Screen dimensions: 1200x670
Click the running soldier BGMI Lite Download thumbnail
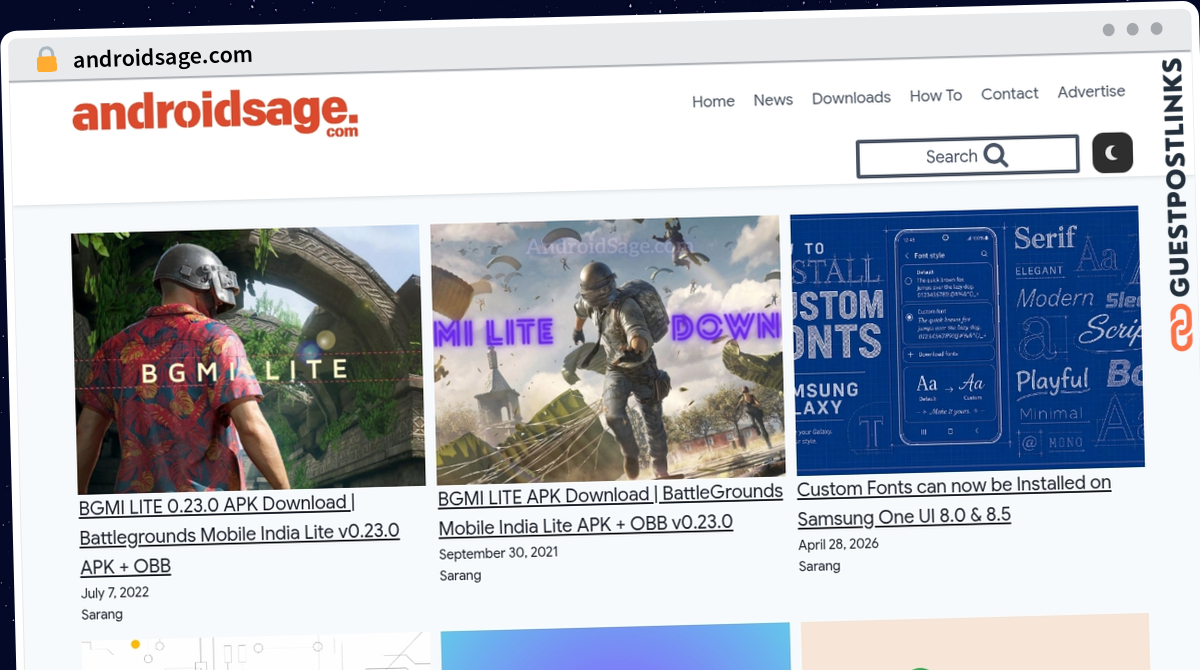coord(607,350)
